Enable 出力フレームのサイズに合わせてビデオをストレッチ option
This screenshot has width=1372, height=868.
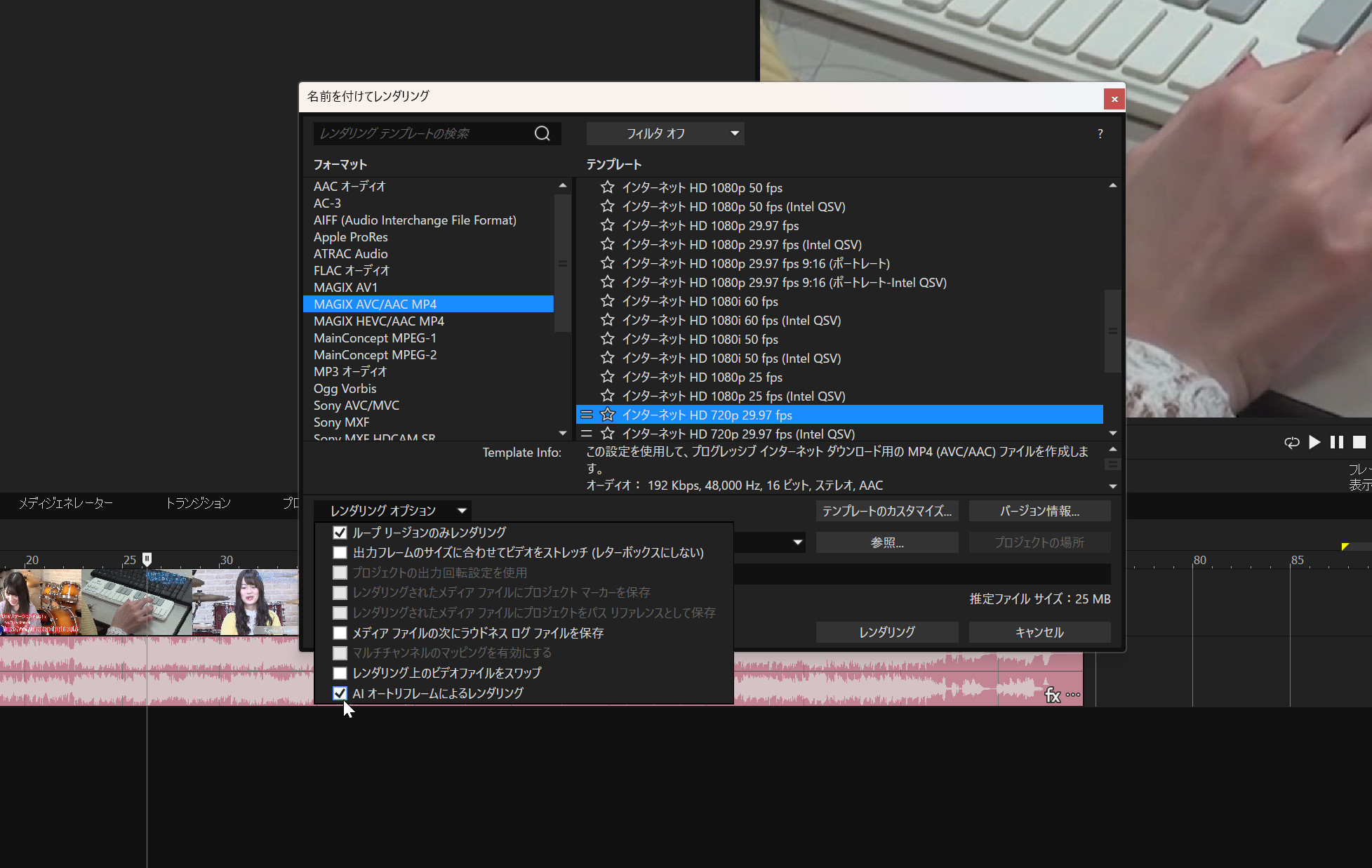340,553
